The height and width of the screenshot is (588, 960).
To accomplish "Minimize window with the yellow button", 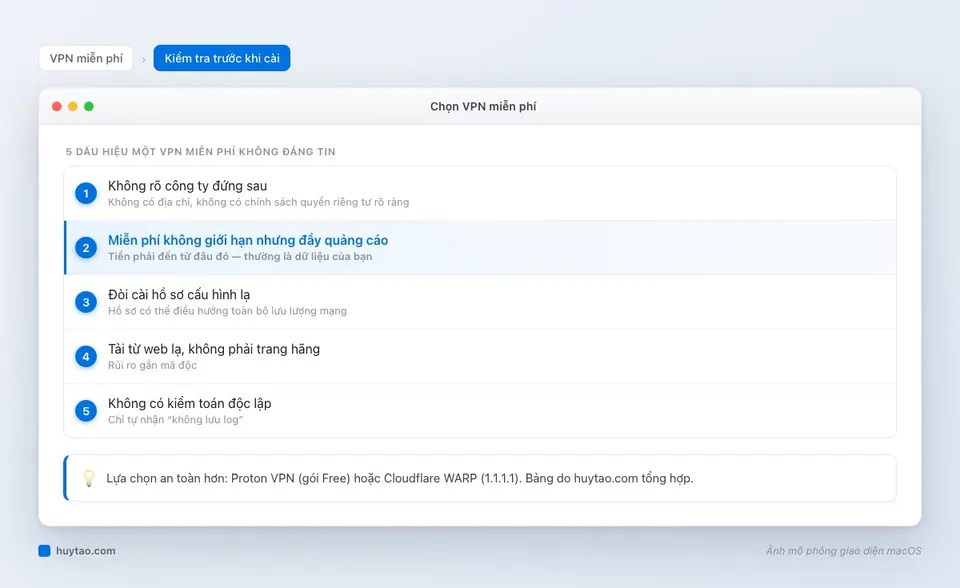I will [73, 107].
